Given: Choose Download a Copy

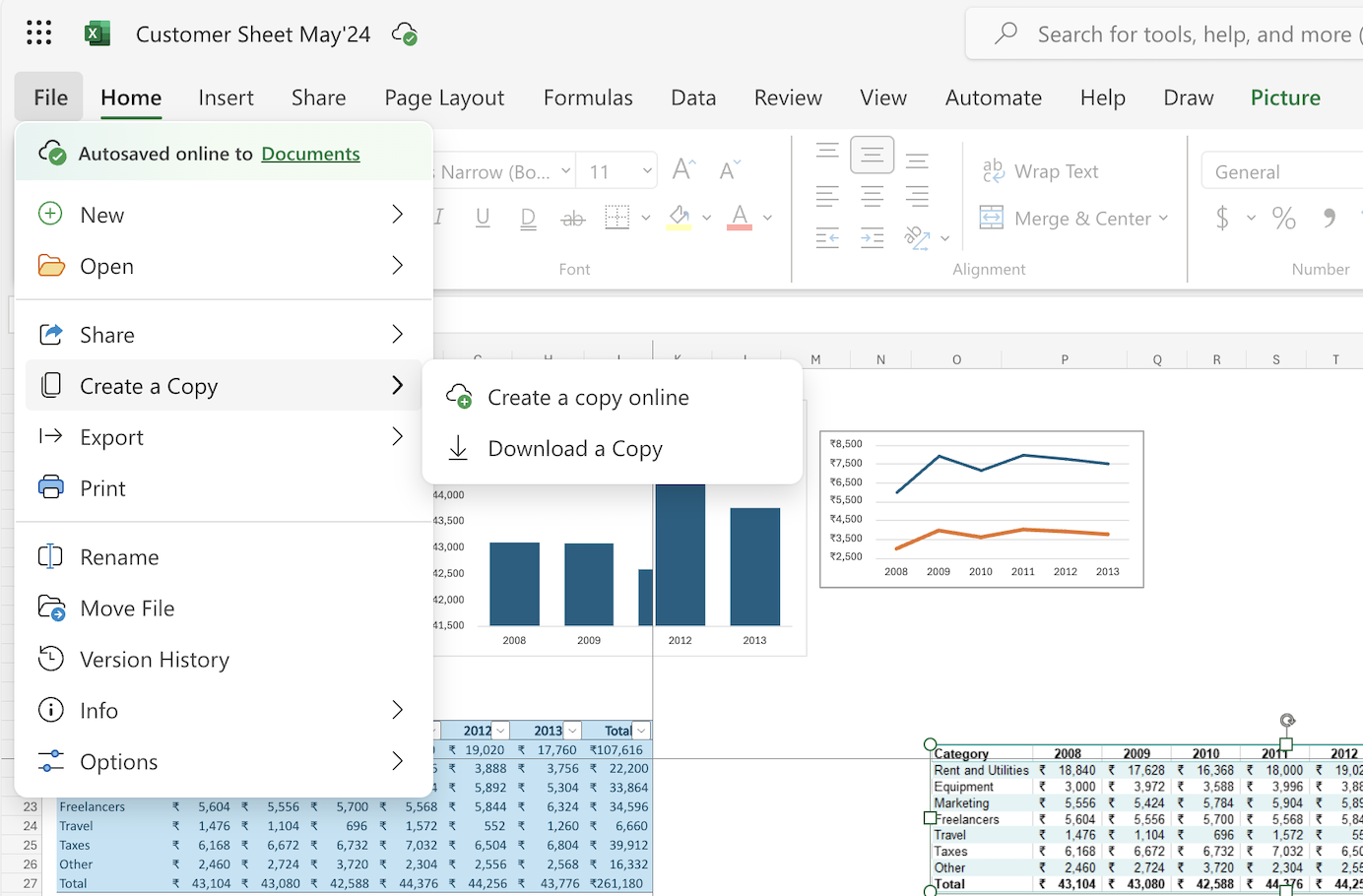Looking at the screenshot, I should pos(575,449).
